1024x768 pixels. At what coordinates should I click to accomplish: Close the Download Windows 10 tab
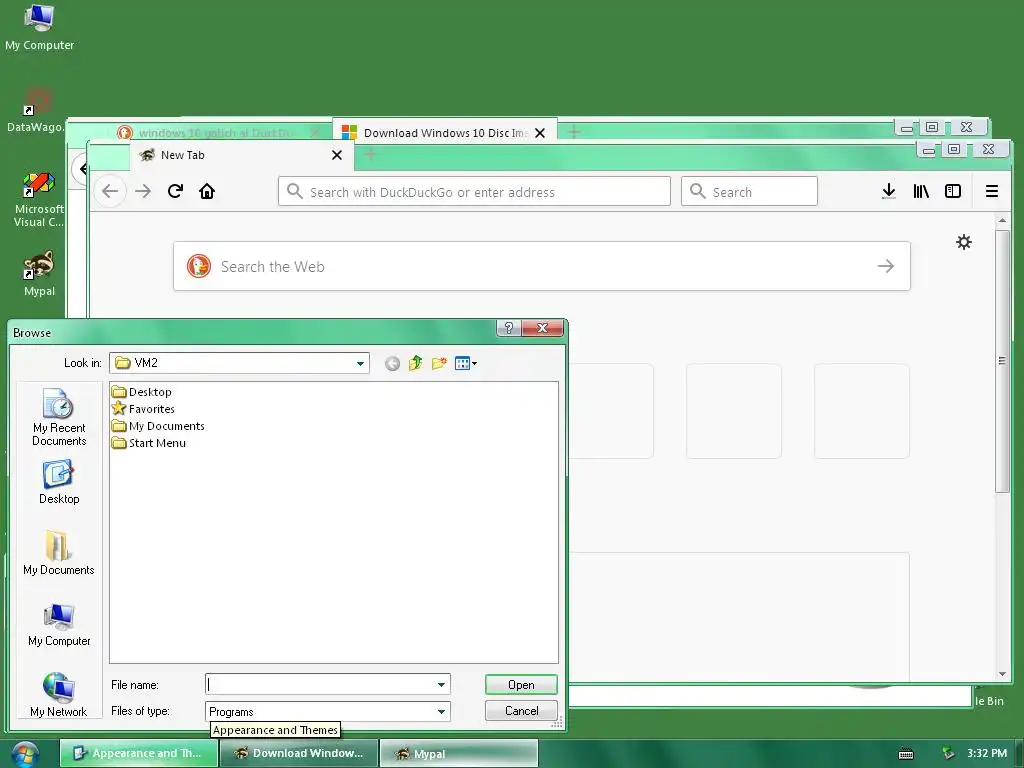click(540, 133)
